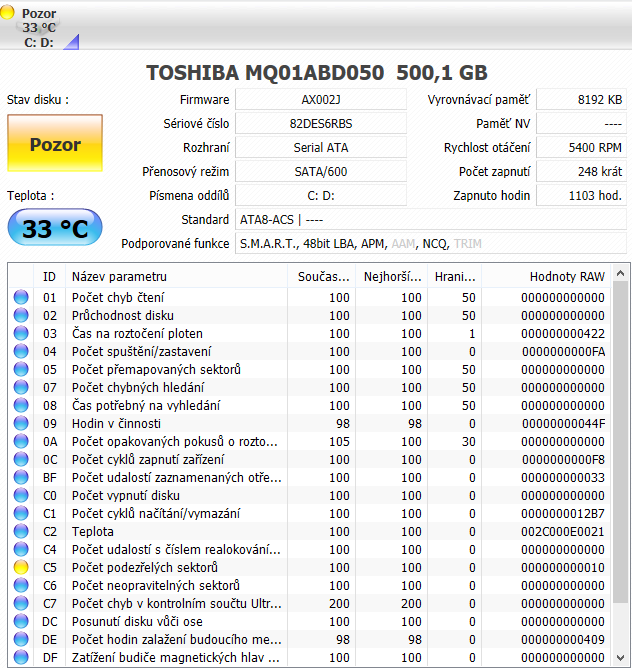
Task: Click the status icon for ID 04 row
Action: 21,351
